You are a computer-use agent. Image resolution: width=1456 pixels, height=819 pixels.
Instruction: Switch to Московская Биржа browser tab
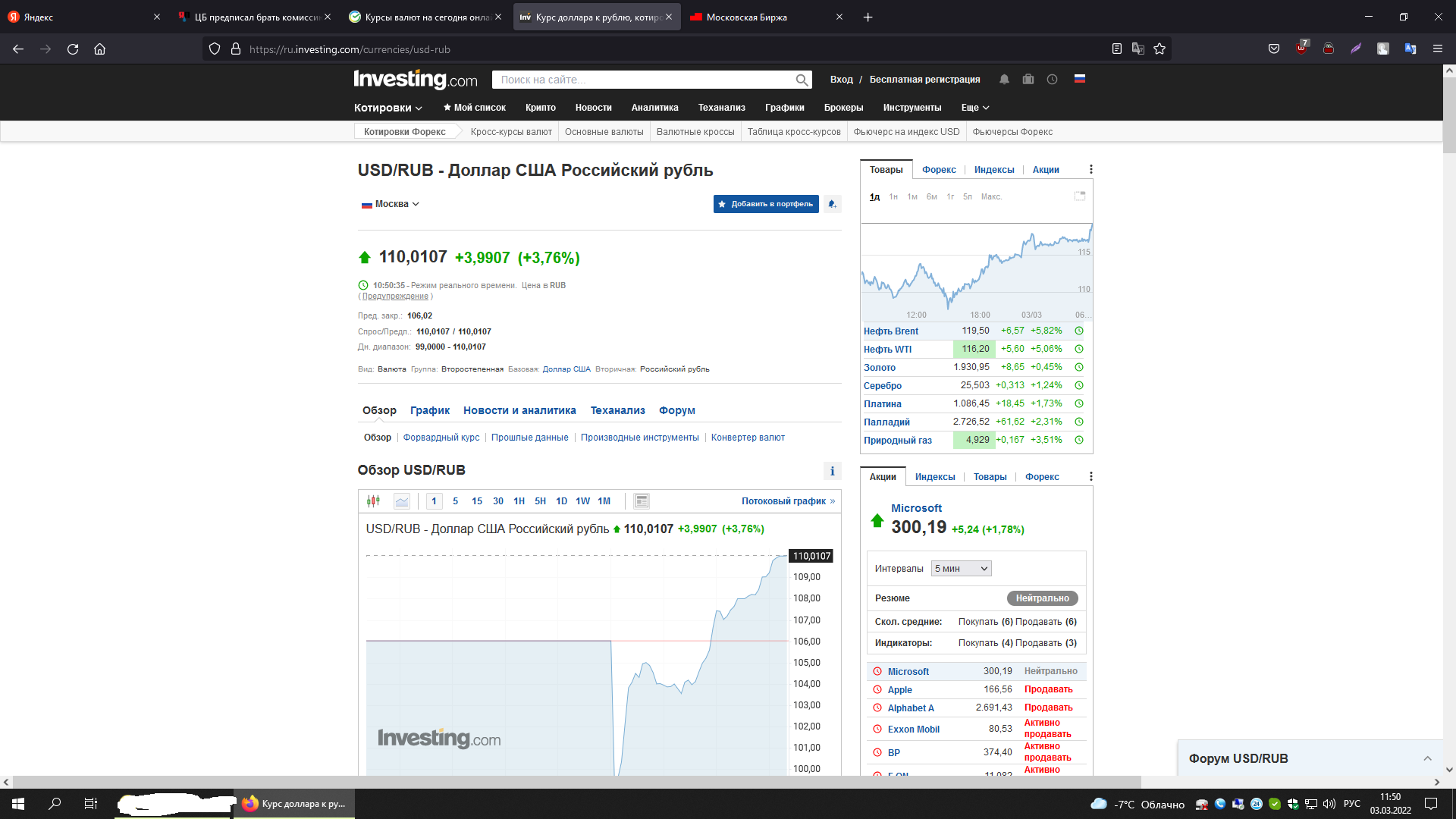coord(767,17)
